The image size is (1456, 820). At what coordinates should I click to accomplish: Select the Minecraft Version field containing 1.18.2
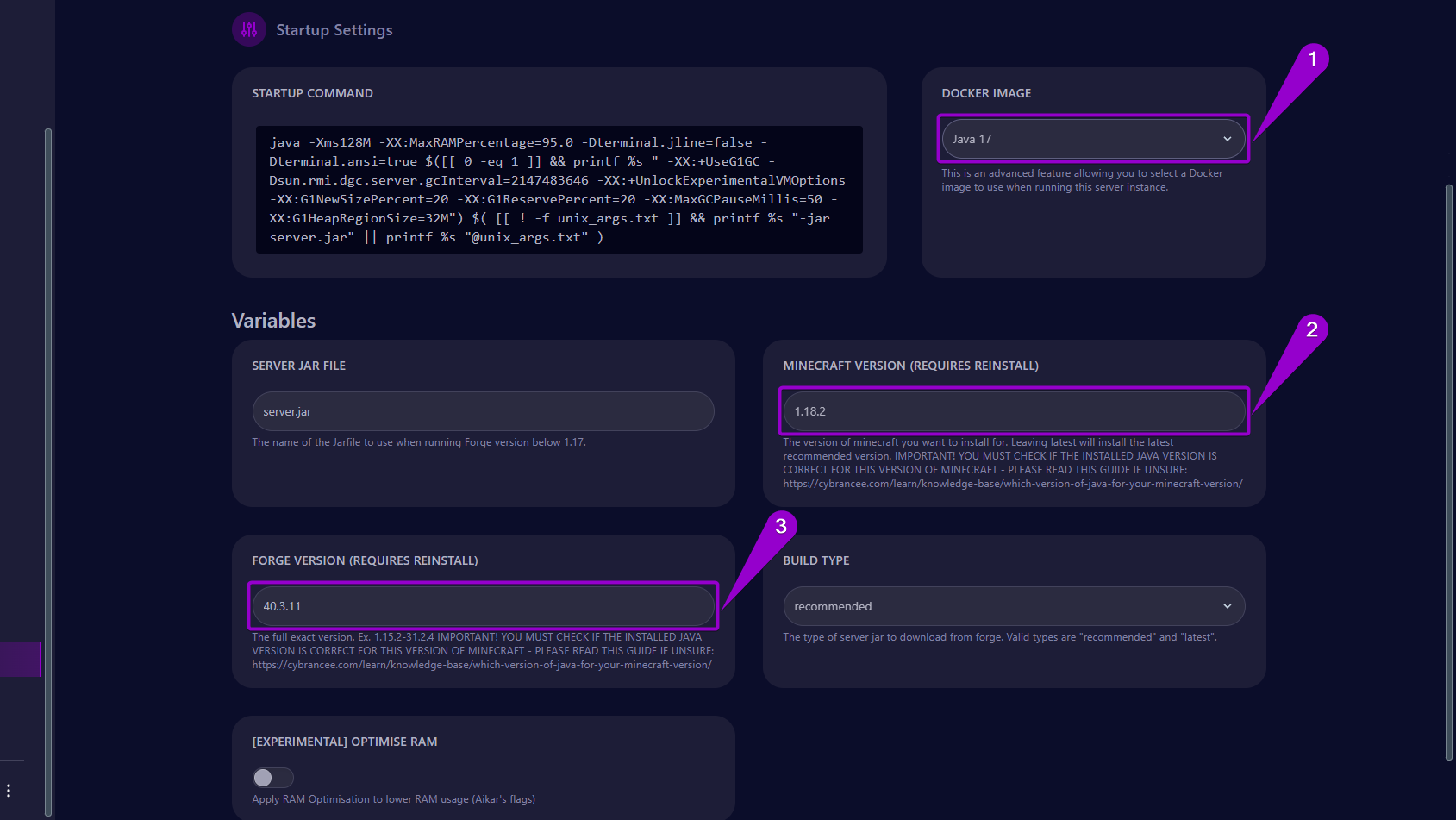[x=1013, y=411]
